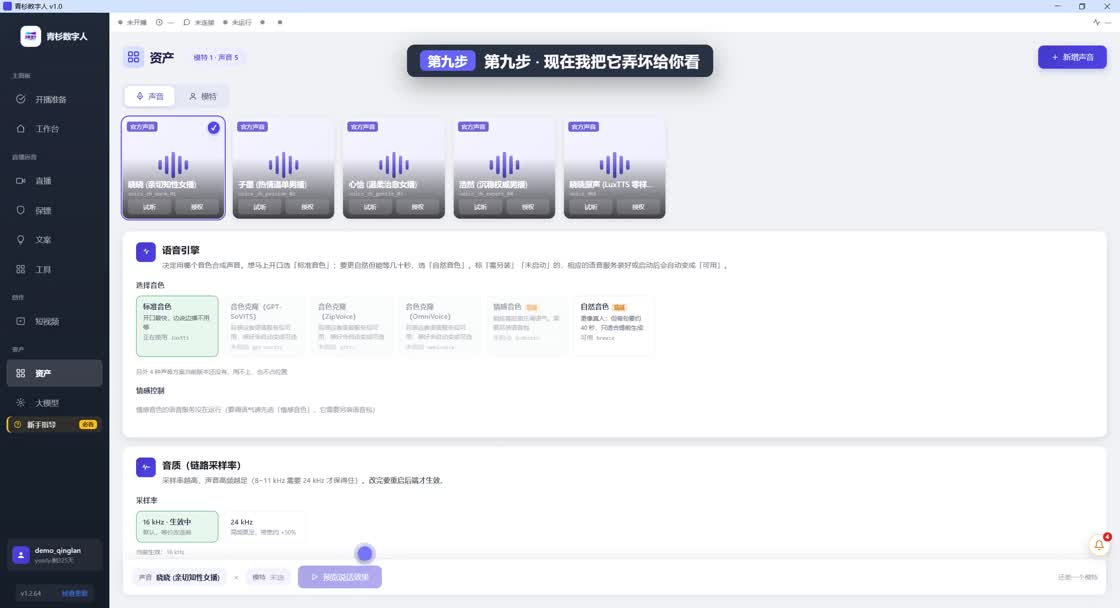Click the 语音引擎 section icon
This screenshot has width=1120, height=608.
pos(146,251)
